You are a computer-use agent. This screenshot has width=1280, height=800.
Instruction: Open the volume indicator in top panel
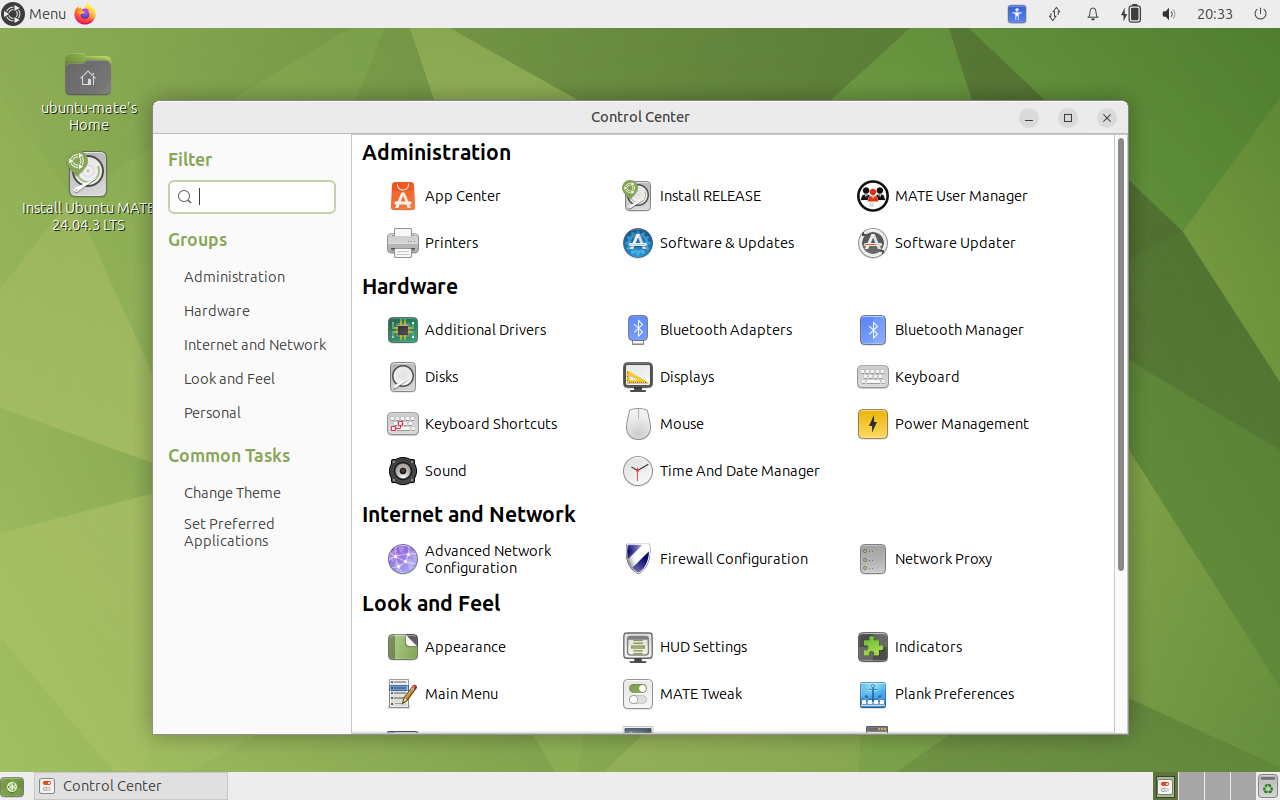pos(1168,14)
